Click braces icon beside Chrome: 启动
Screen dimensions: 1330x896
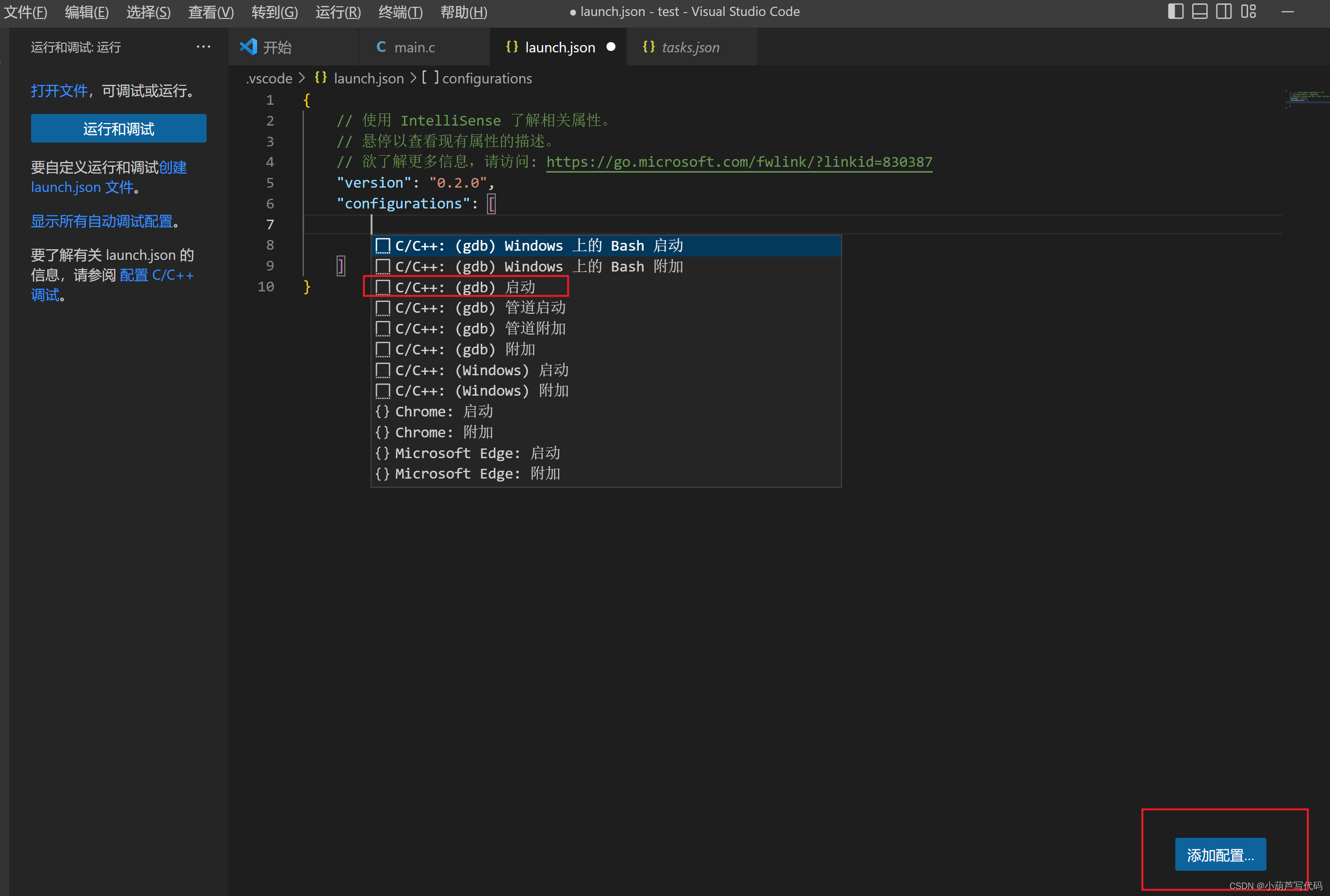(x=382, y=412)
